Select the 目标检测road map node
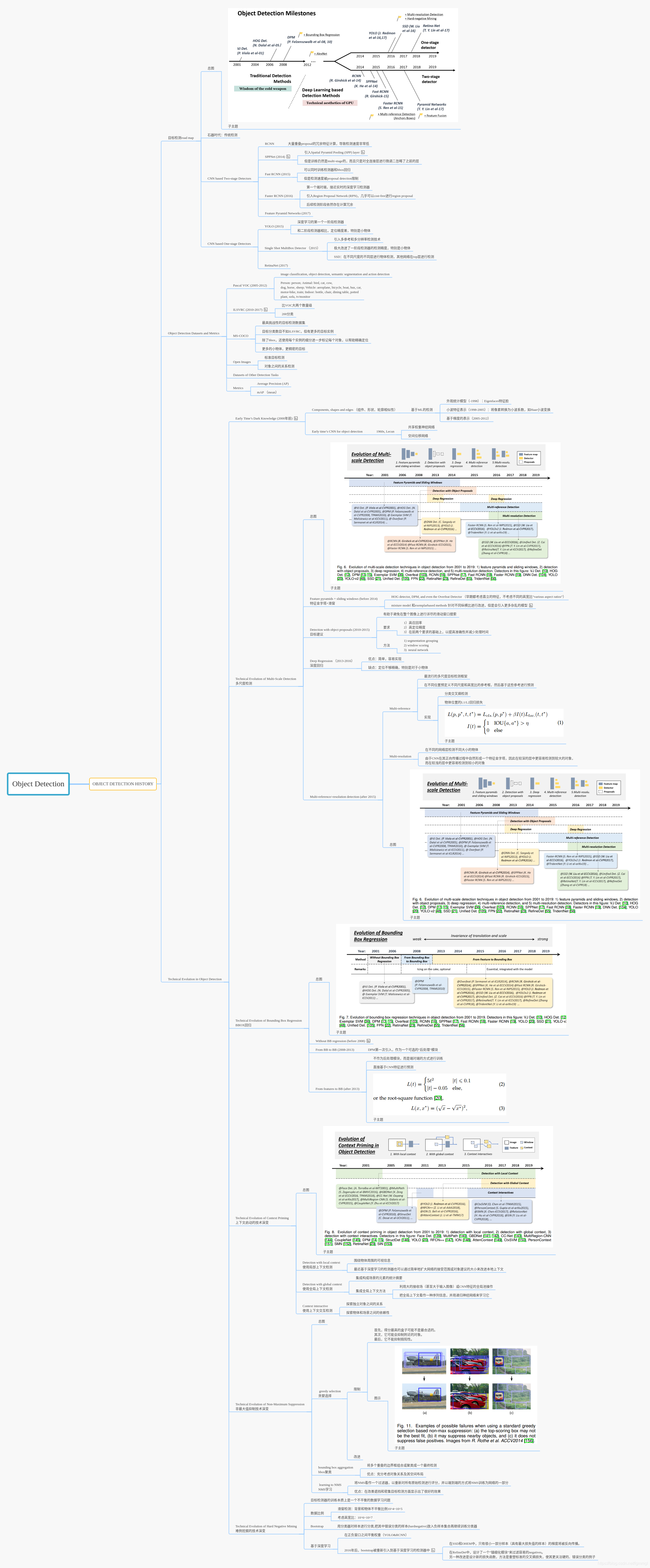Image resolution: width=650 pixels, height=1568 pixels. pyautogui.click(x=181, y=138)
